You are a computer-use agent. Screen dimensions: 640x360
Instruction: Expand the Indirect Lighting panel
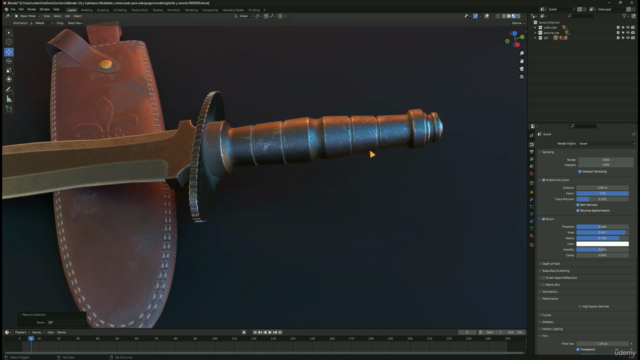(552, 329)
